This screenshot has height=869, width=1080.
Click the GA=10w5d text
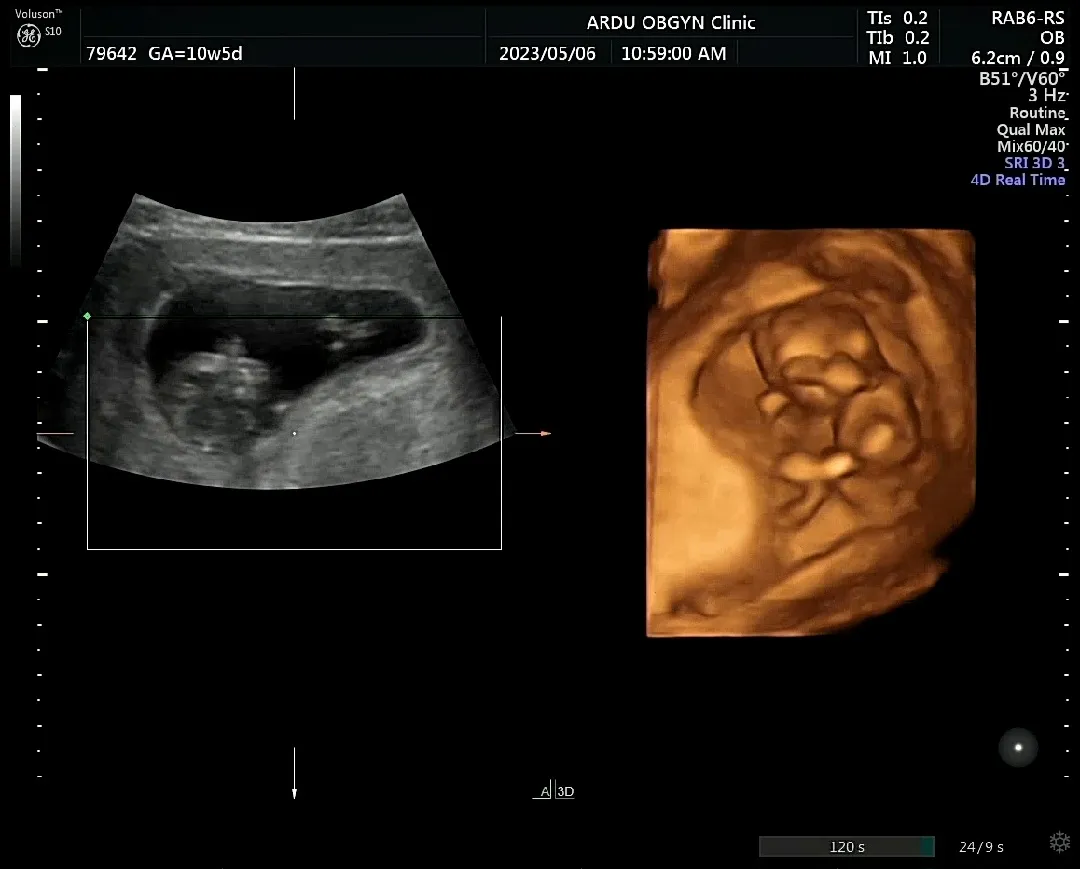click(195, 54)
